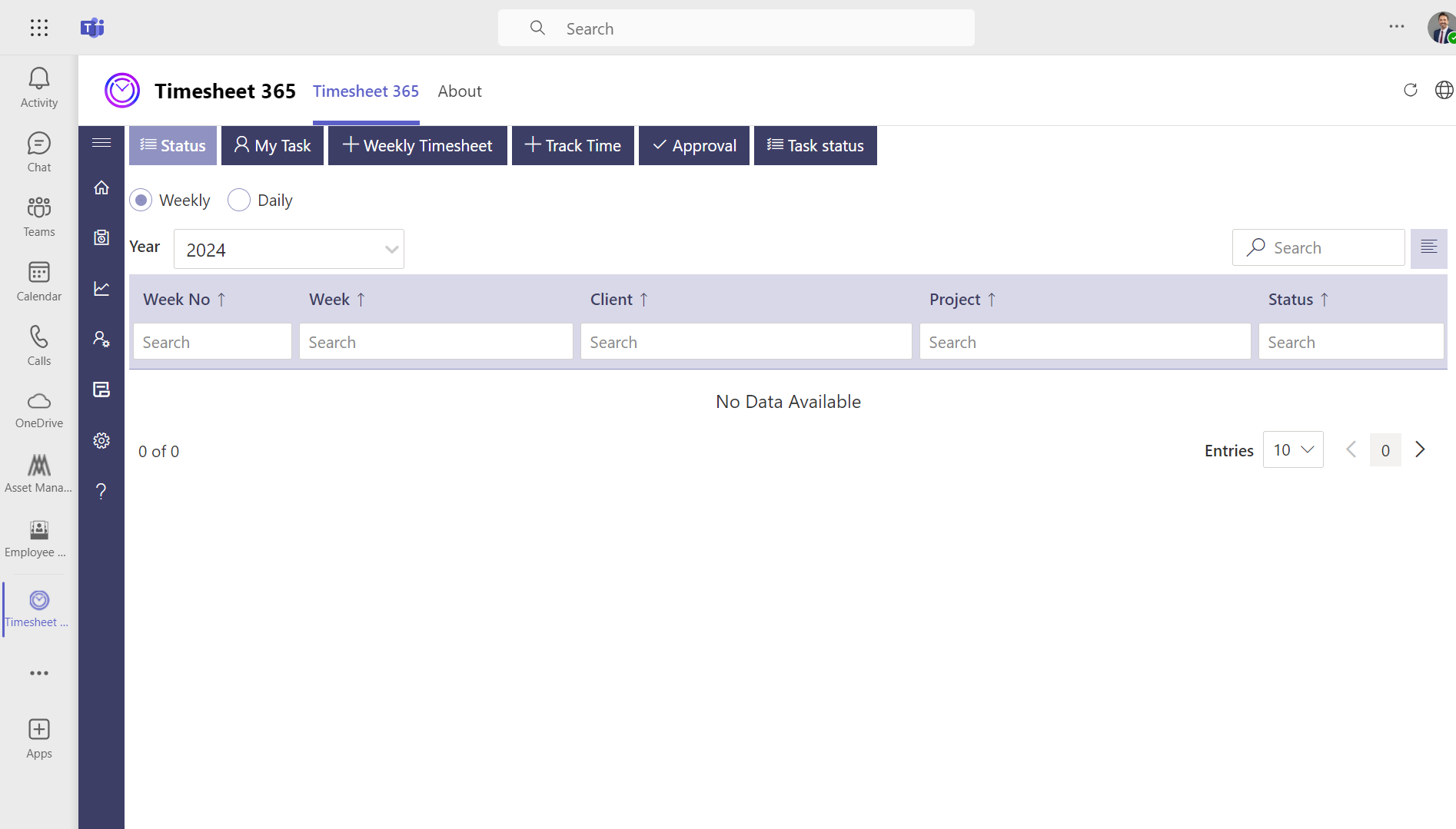Go to next page arrow
The height and width of the screenshot is (829, 1456).
coord(1421,450)
